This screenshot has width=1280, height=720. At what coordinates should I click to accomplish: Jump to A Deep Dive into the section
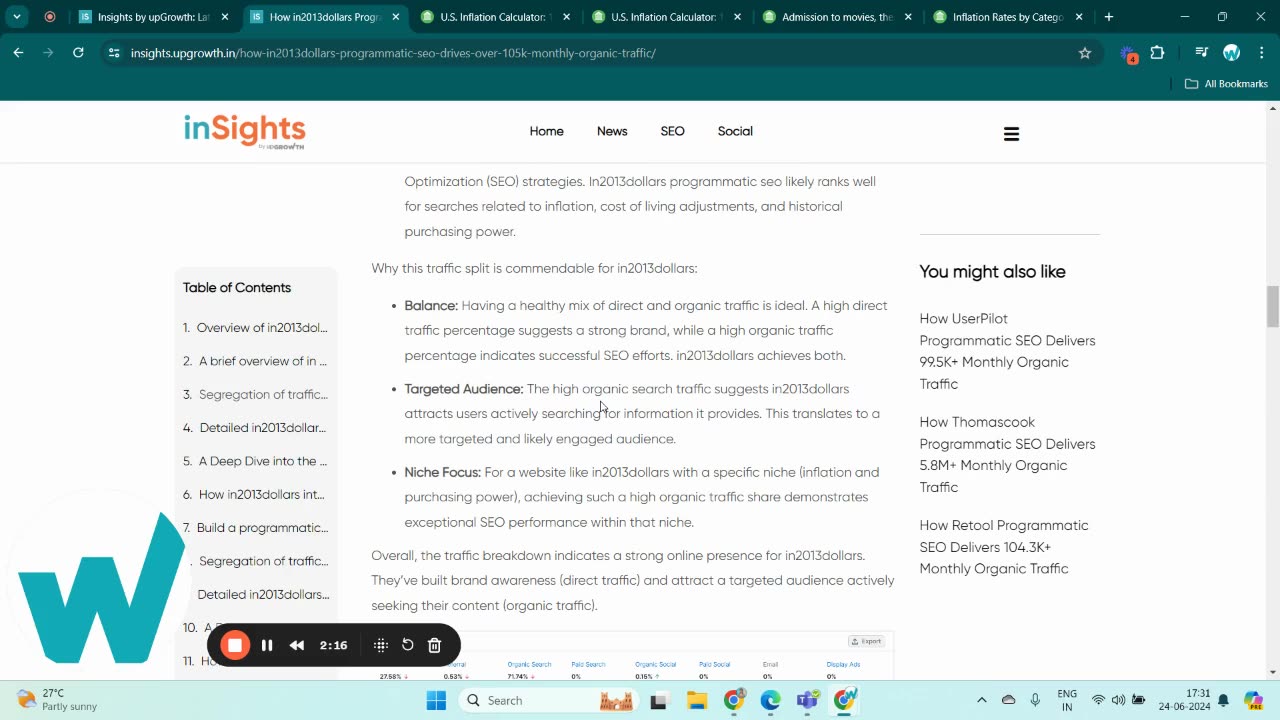point(255,461)
